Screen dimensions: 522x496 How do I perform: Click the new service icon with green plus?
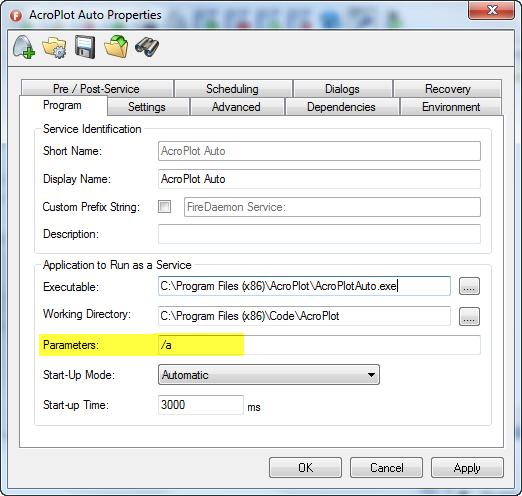(x=24, y=47)
